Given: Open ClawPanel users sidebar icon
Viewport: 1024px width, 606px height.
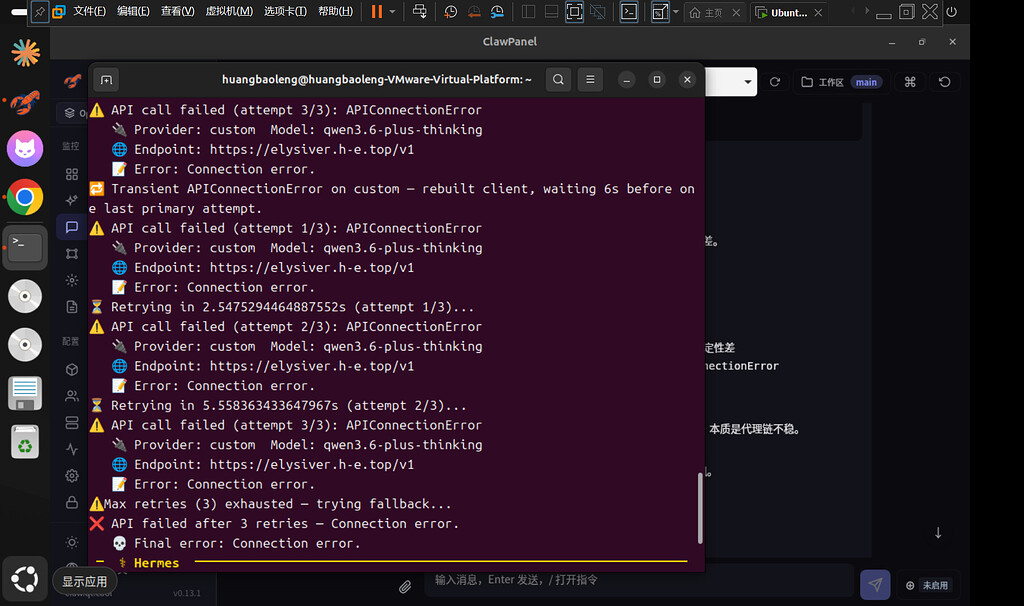Looking at the screenshot, I should (72, 396).
